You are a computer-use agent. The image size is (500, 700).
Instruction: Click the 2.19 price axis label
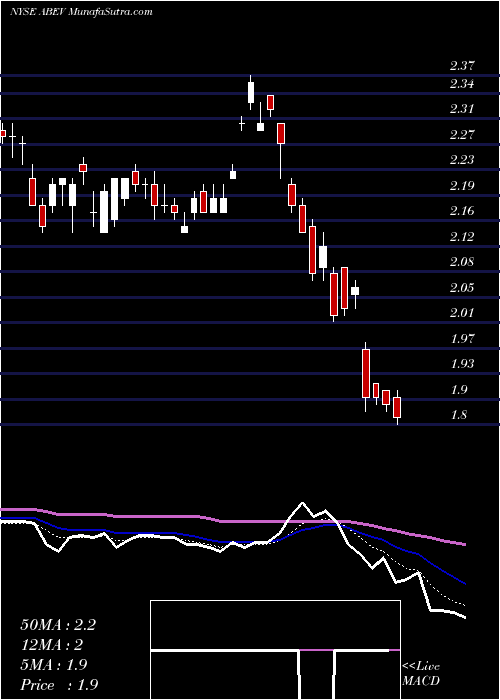[x=462, y=186]
